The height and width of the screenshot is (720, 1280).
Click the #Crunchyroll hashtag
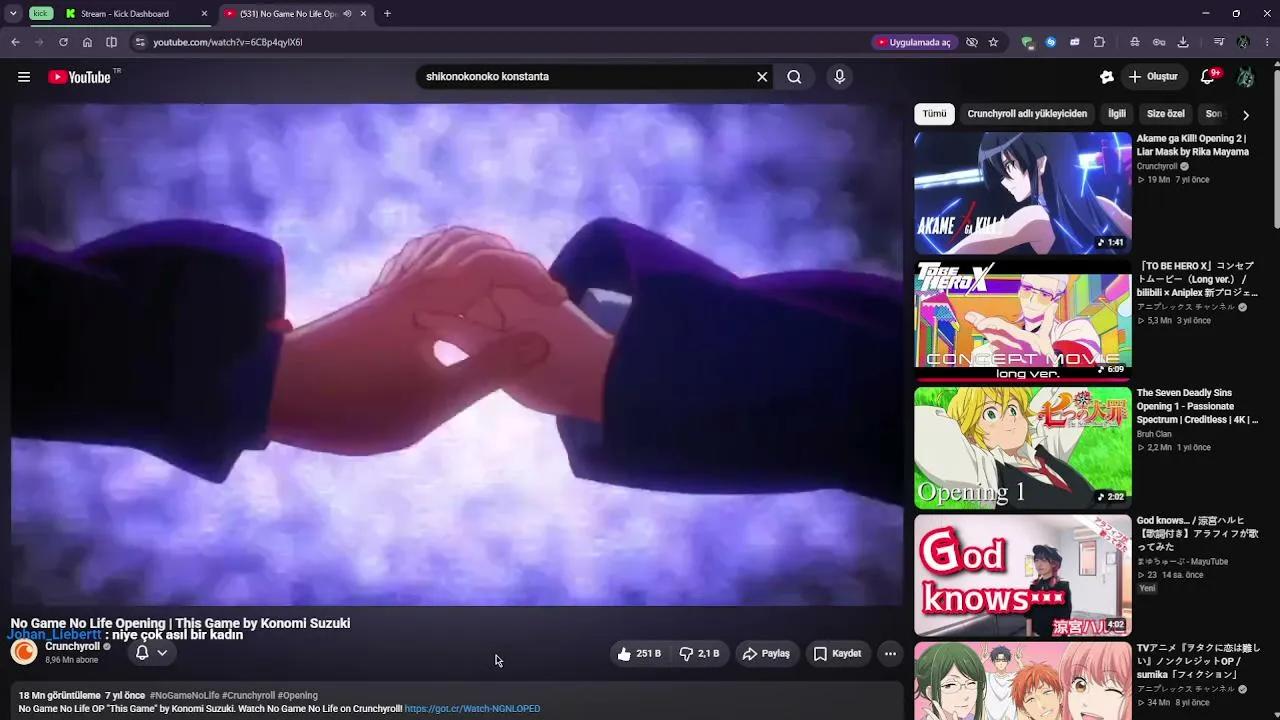pyautogui.click(x=248, y=695)
